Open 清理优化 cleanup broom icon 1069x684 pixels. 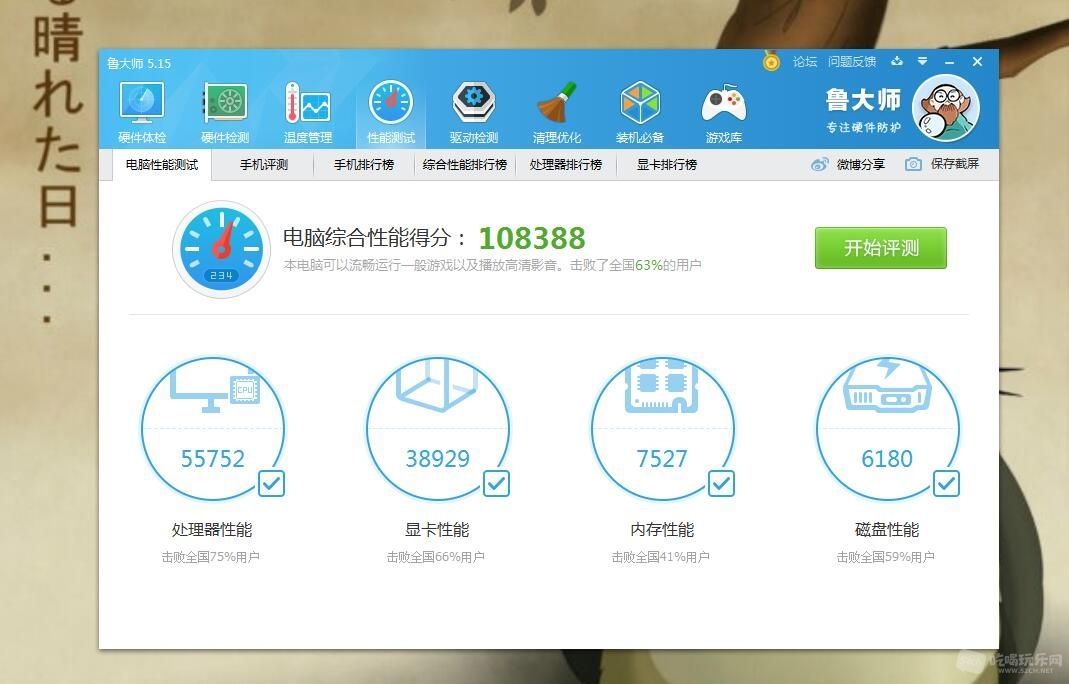557,113
